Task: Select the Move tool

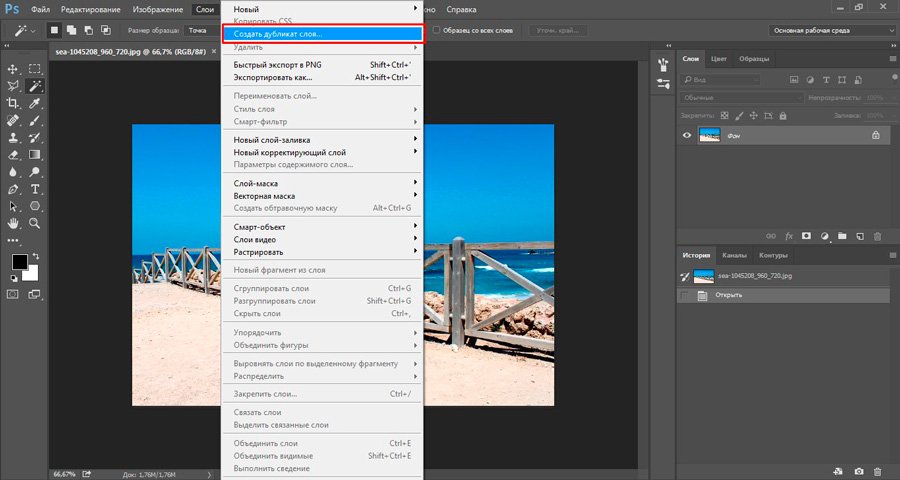Action: tap(14, 69)
